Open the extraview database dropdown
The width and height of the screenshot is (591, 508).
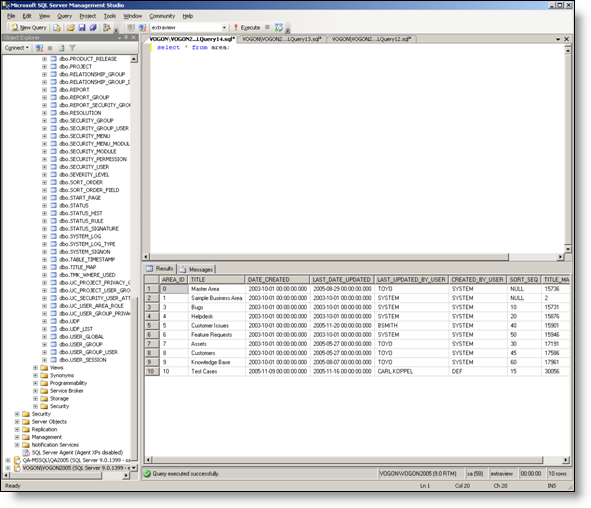pyautogui.click(x=224, y=28)
